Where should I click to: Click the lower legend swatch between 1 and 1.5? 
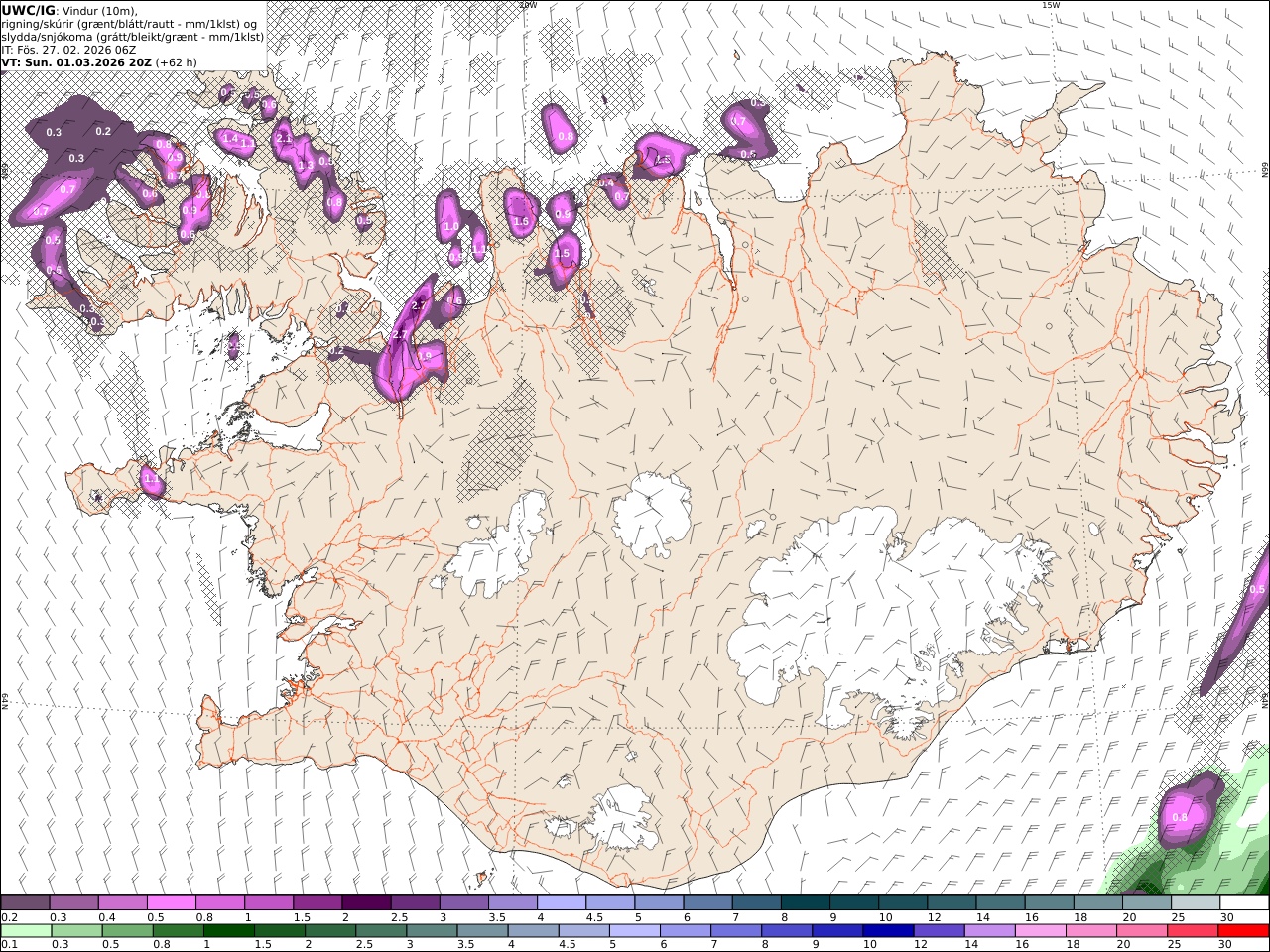click(x=228, y=931)
